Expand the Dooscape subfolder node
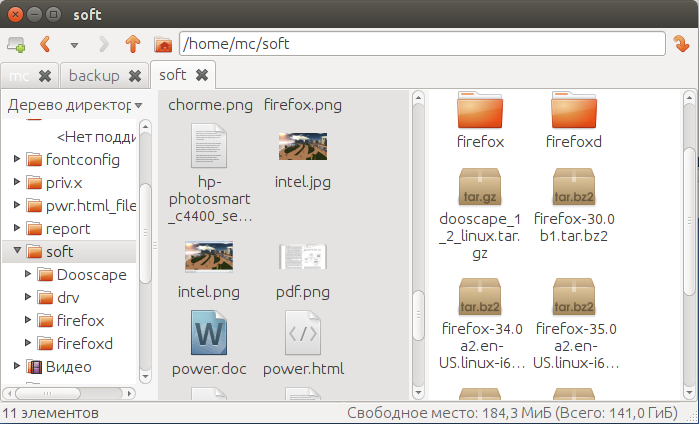This screenshot has height=424, width=699. coord(28,274)
